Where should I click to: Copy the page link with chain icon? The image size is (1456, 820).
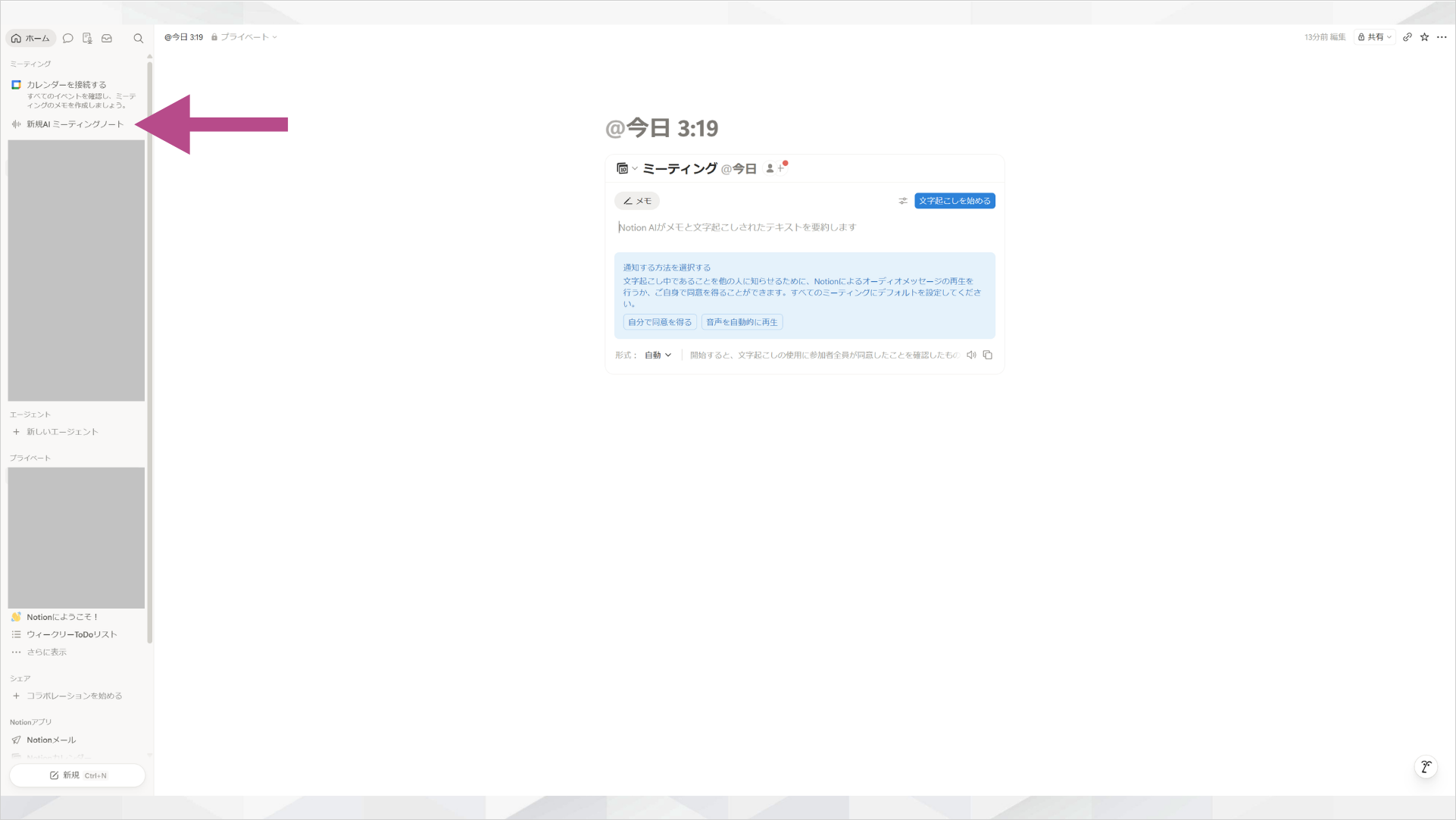pyautogui.click(x=1408, y=37)
